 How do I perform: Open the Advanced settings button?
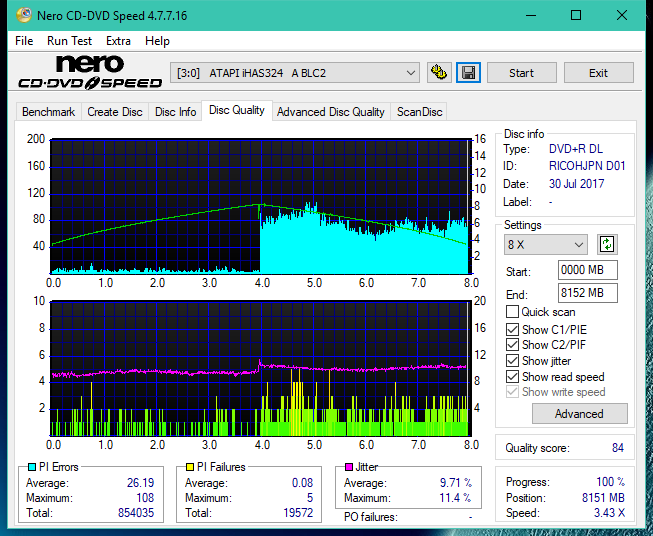(579, 414)
